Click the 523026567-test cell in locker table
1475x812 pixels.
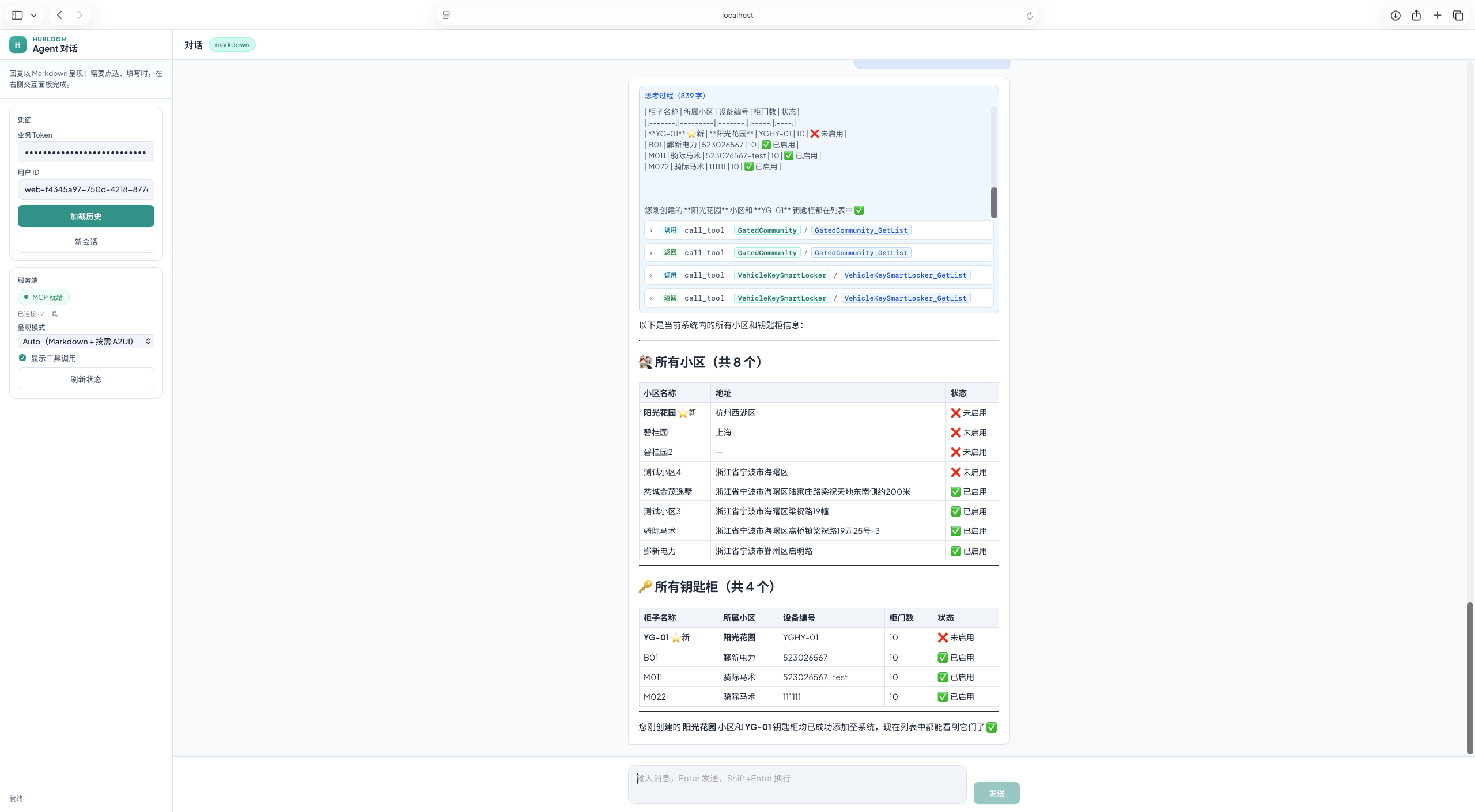click(x=831, y=677)
